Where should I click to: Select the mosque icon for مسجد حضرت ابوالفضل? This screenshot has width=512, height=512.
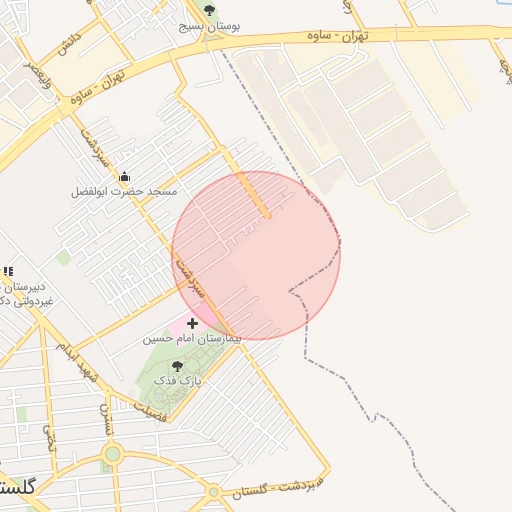tap(124, 176)
